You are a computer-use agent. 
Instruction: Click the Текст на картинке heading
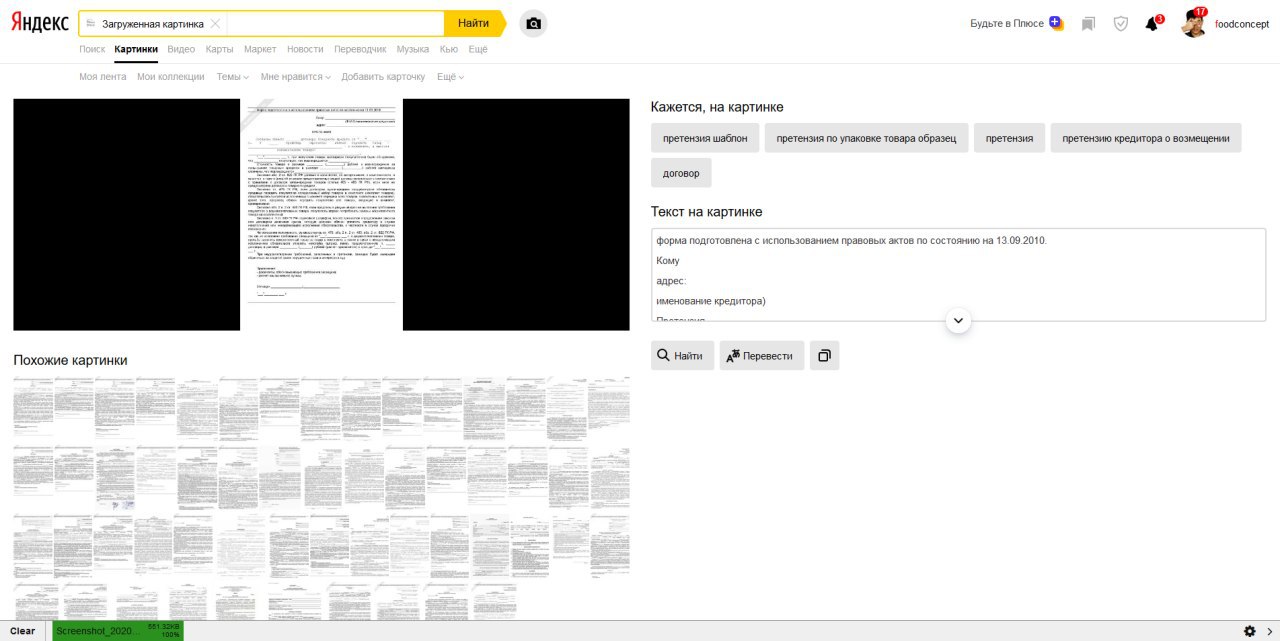click(x=707, y=212)
